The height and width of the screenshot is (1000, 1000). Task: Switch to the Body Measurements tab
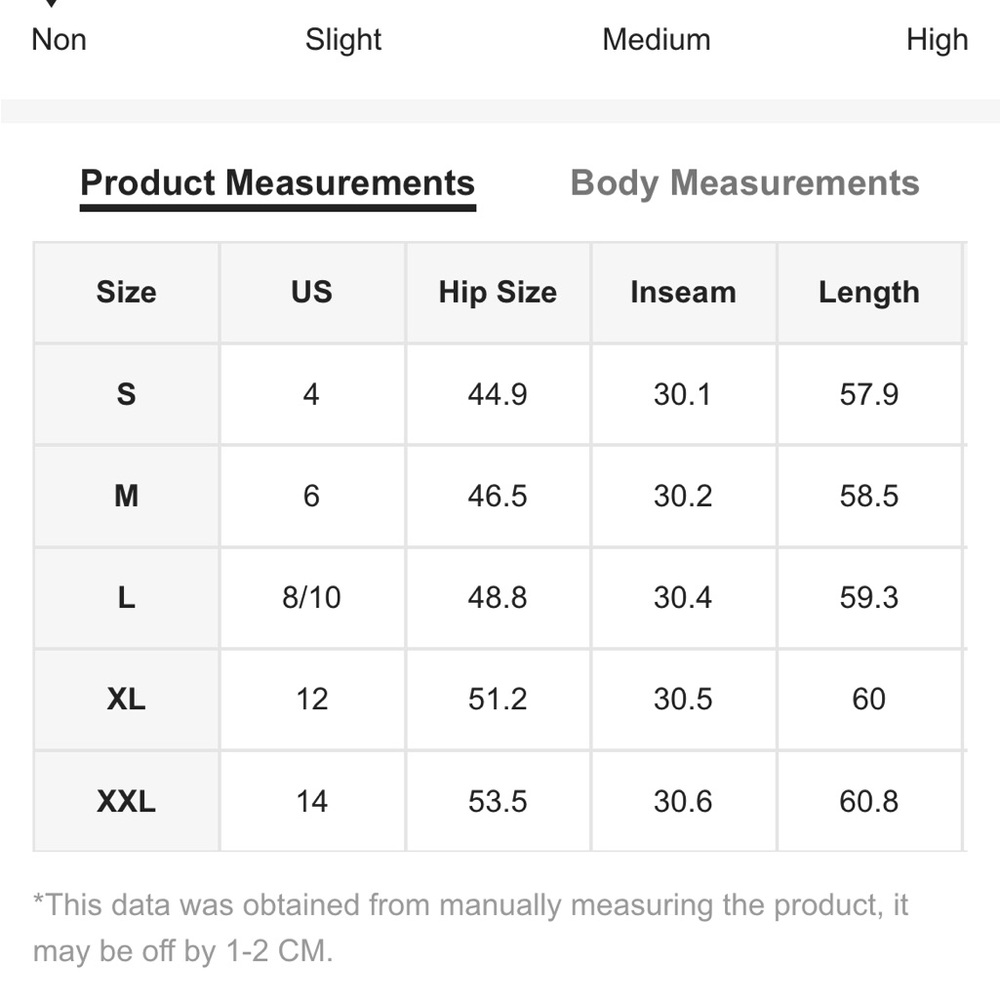(744, 183)
